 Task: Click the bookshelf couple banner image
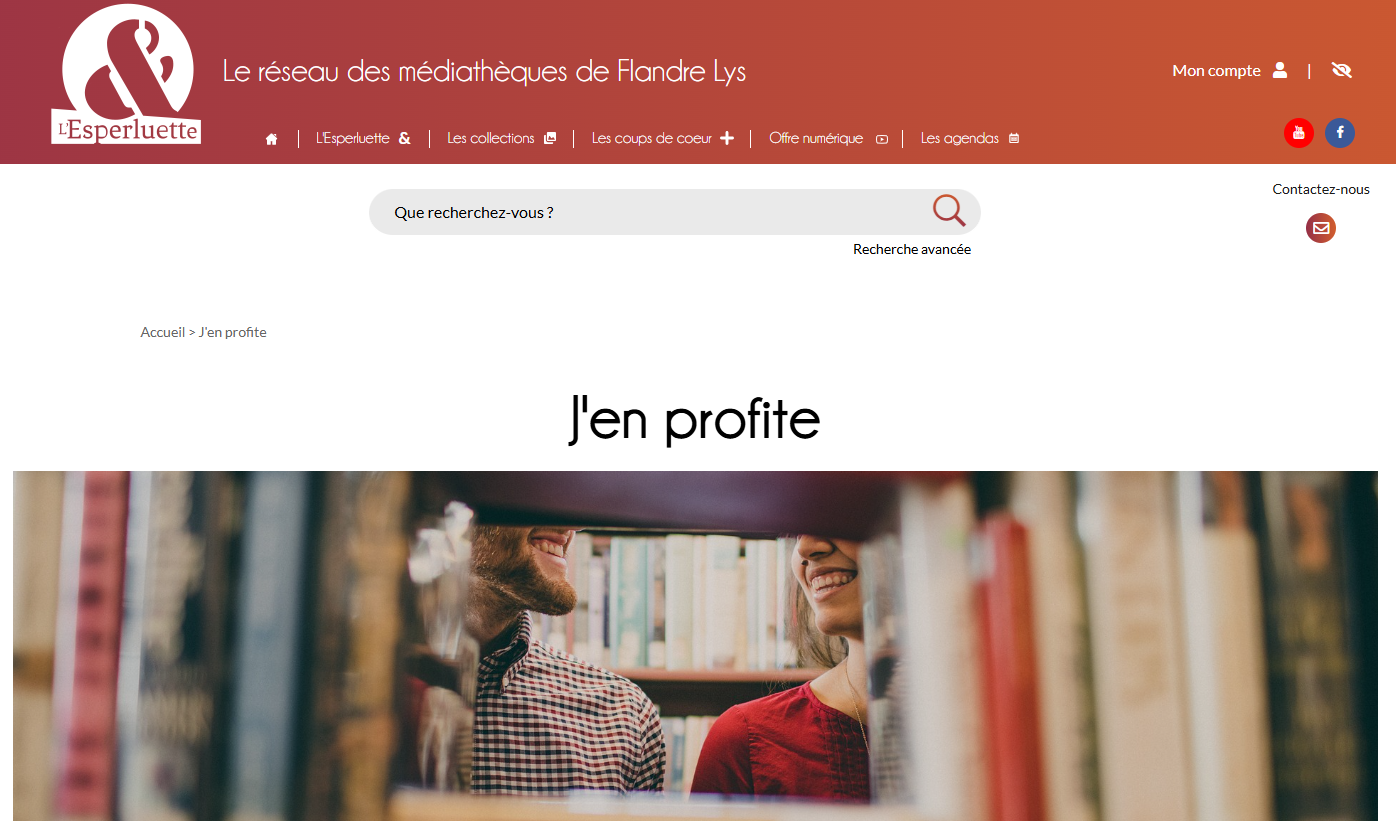695,646
